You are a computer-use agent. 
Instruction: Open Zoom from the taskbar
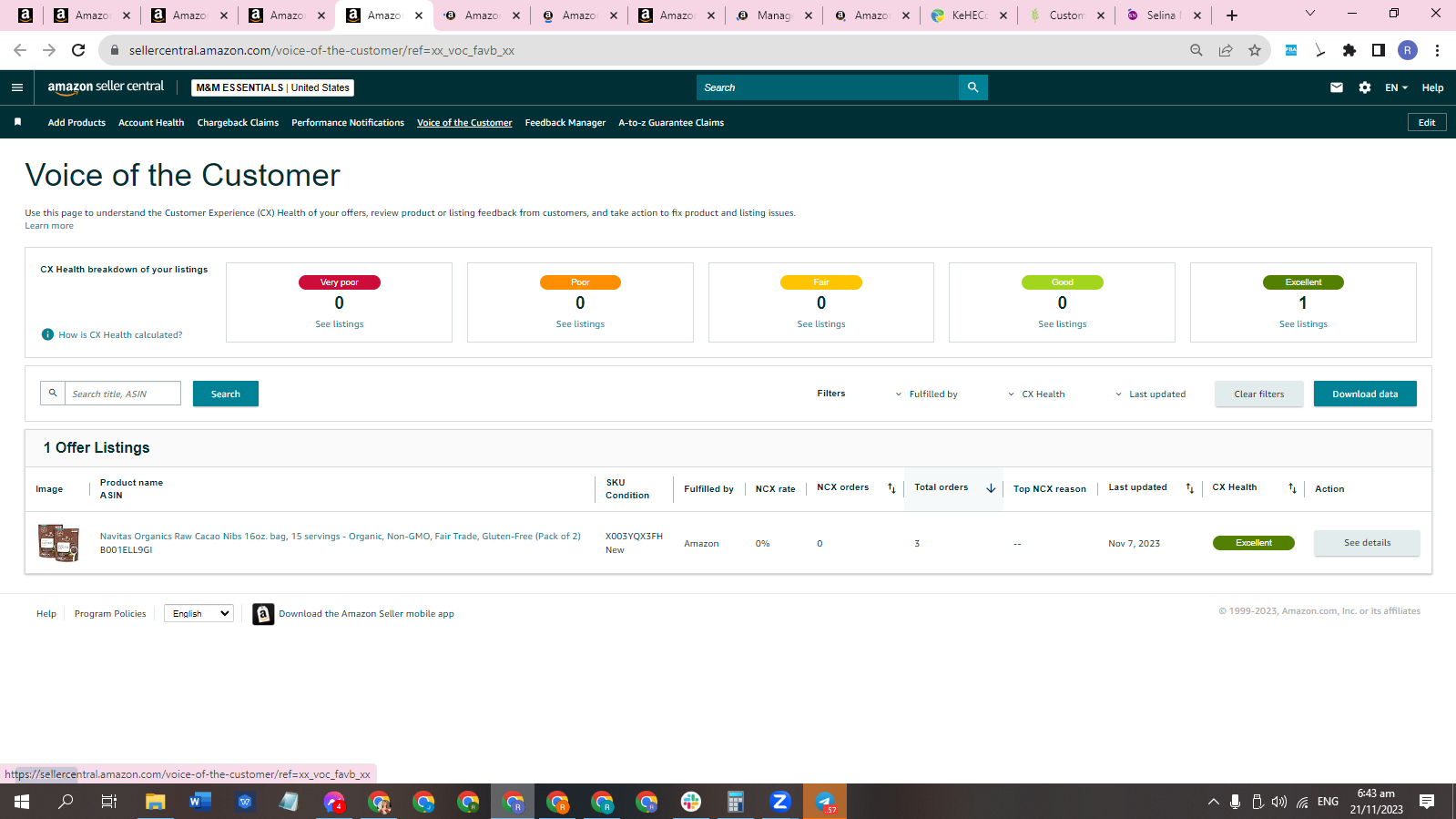point(780,802)
